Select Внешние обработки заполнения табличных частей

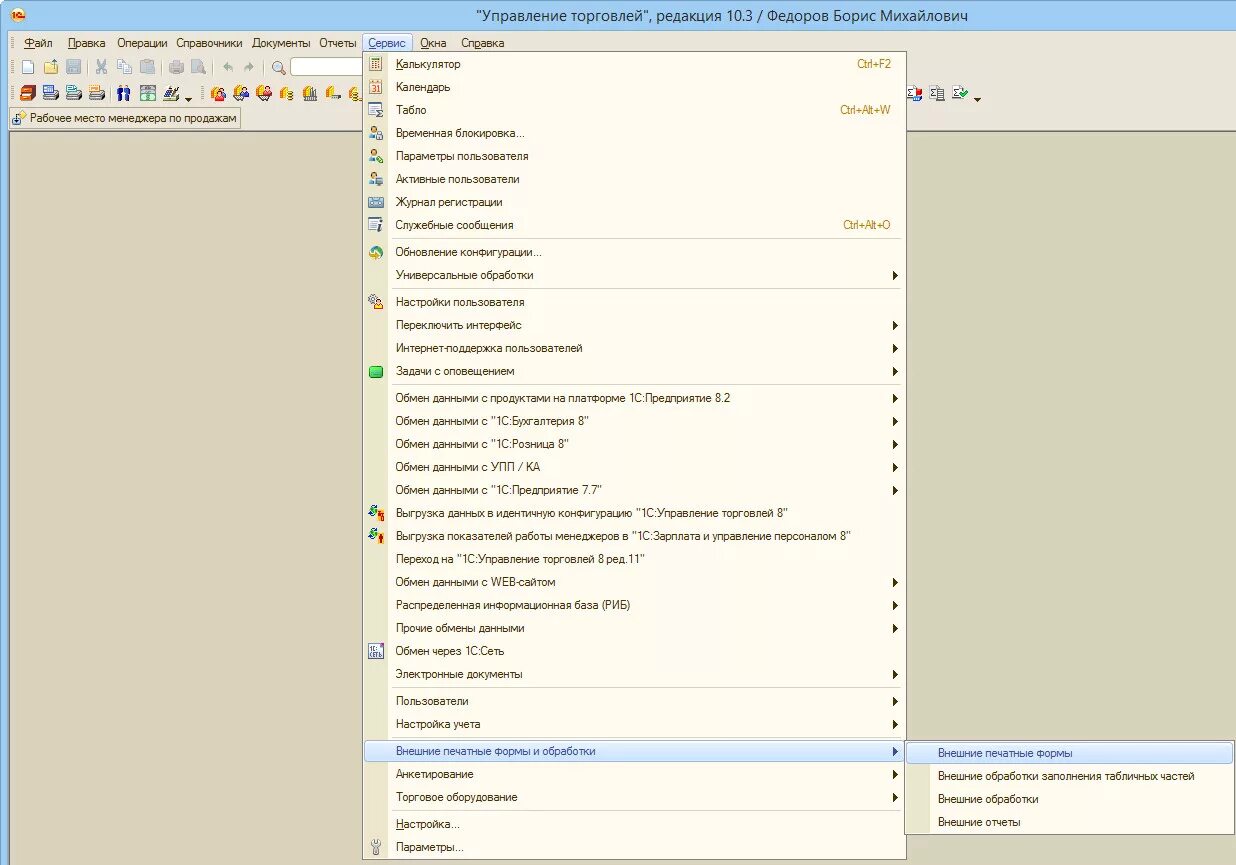coord(1069,776)
